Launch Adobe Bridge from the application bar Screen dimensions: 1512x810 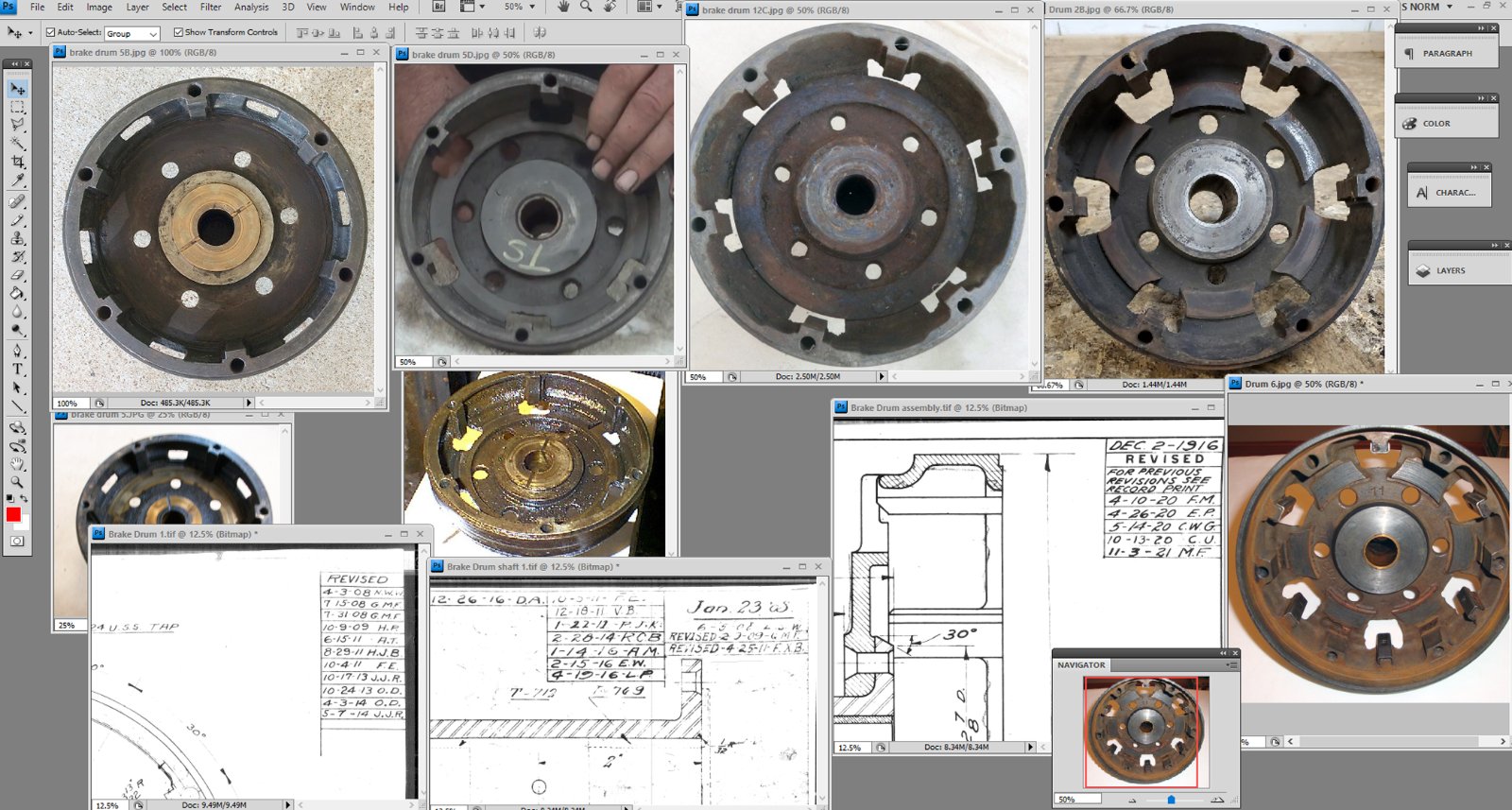[x=438, y=7]
